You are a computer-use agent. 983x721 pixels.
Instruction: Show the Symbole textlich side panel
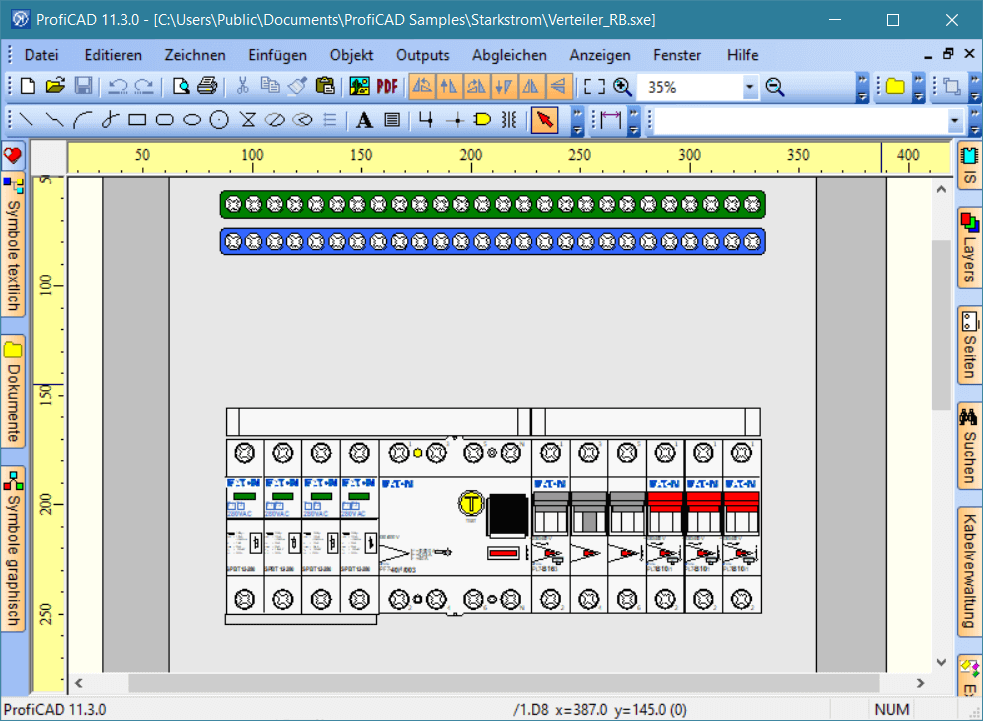click(13, 246)
